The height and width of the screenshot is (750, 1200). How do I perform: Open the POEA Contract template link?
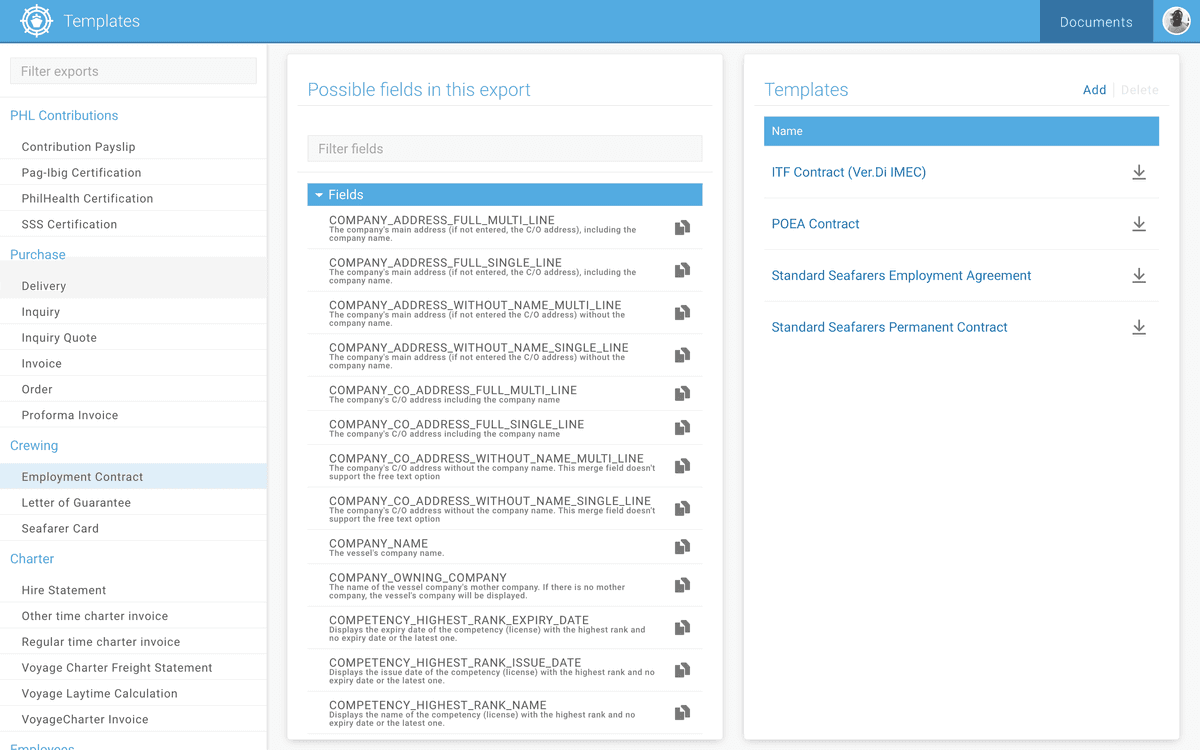pos(815,224)
